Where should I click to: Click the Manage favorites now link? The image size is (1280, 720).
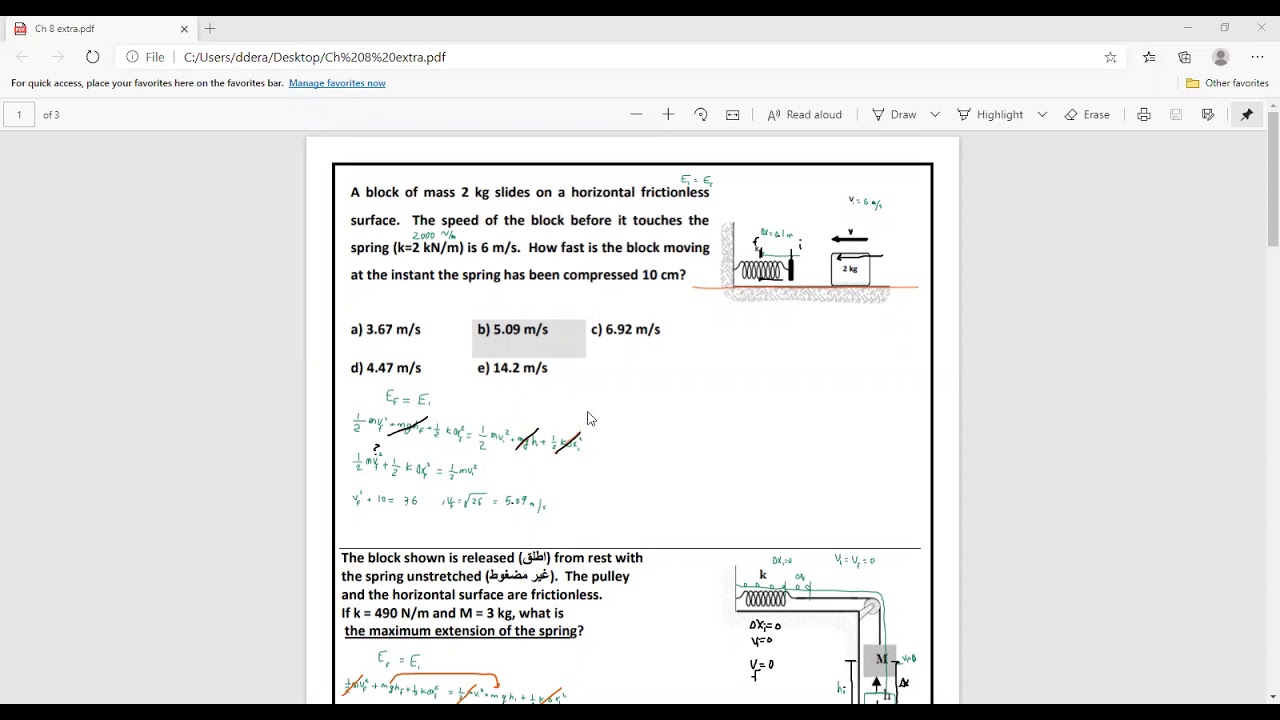tap(337, 83)
